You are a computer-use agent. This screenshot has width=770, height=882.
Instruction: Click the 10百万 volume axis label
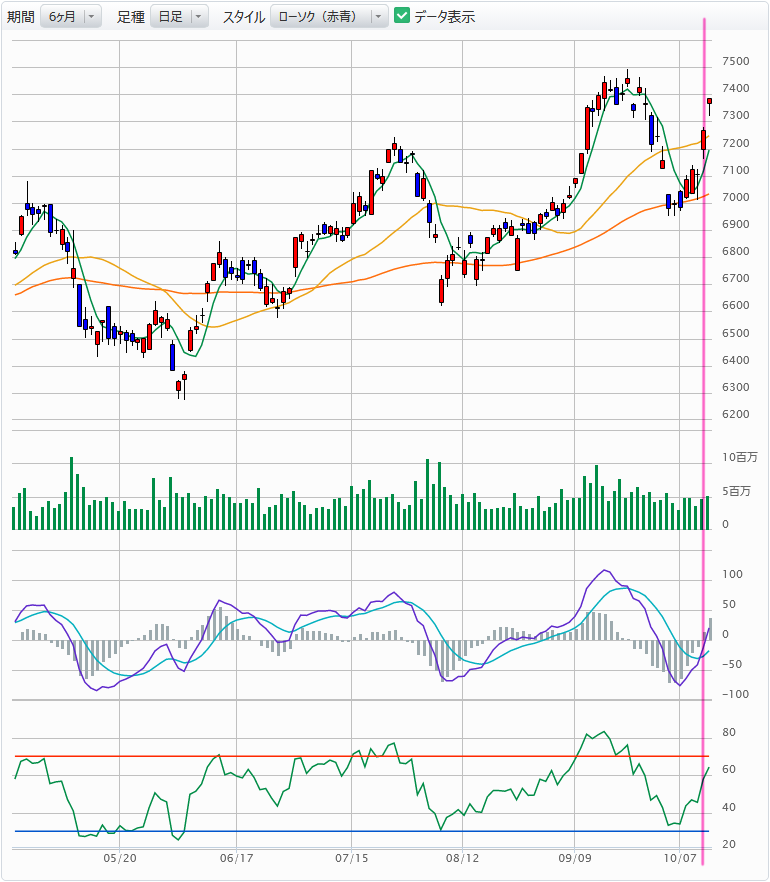pos(740,457)
